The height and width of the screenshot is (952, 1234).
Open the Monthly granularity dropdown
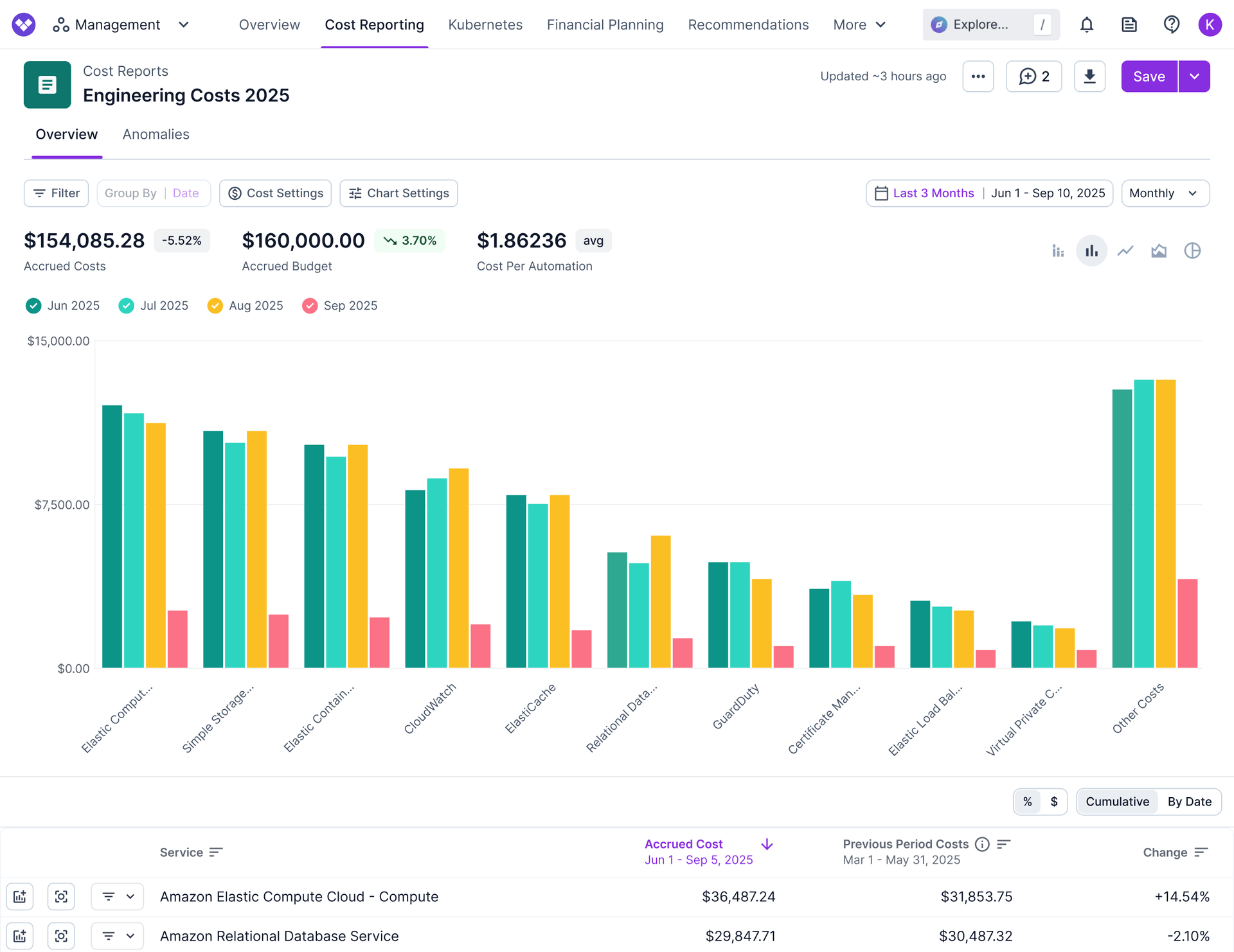[1165, 193]
